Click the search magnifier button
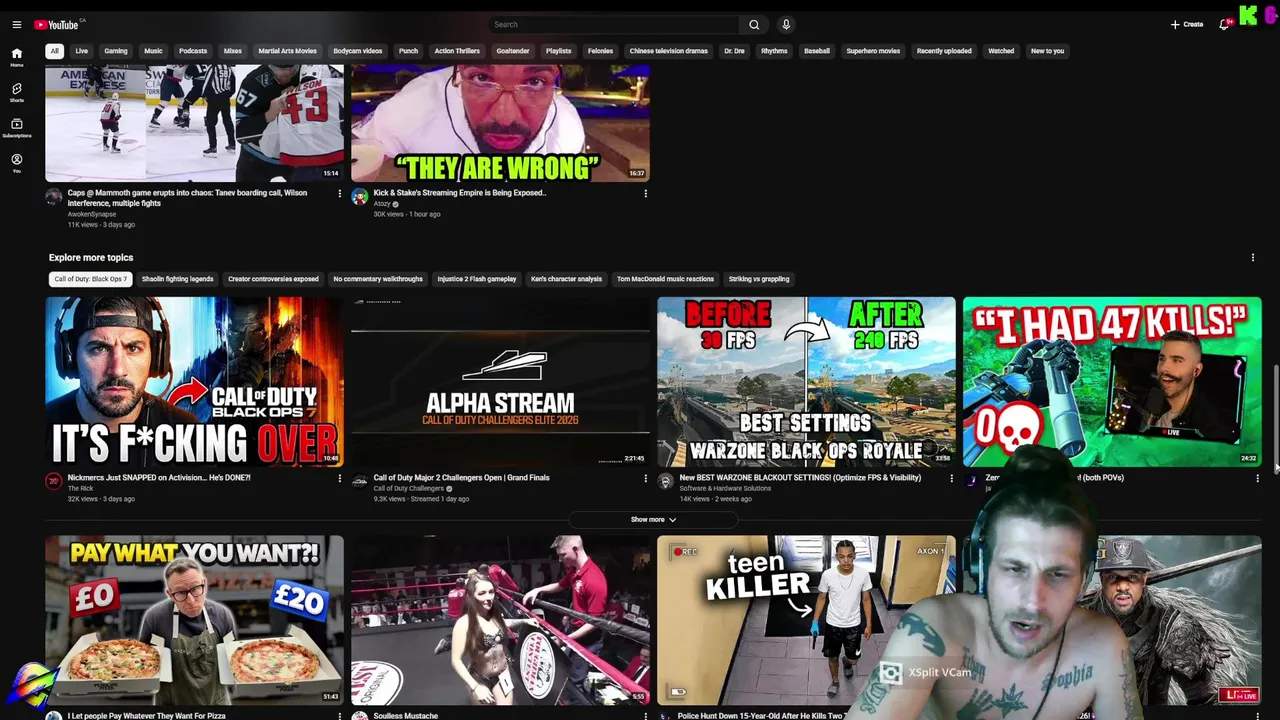 [x=754, y=25]
